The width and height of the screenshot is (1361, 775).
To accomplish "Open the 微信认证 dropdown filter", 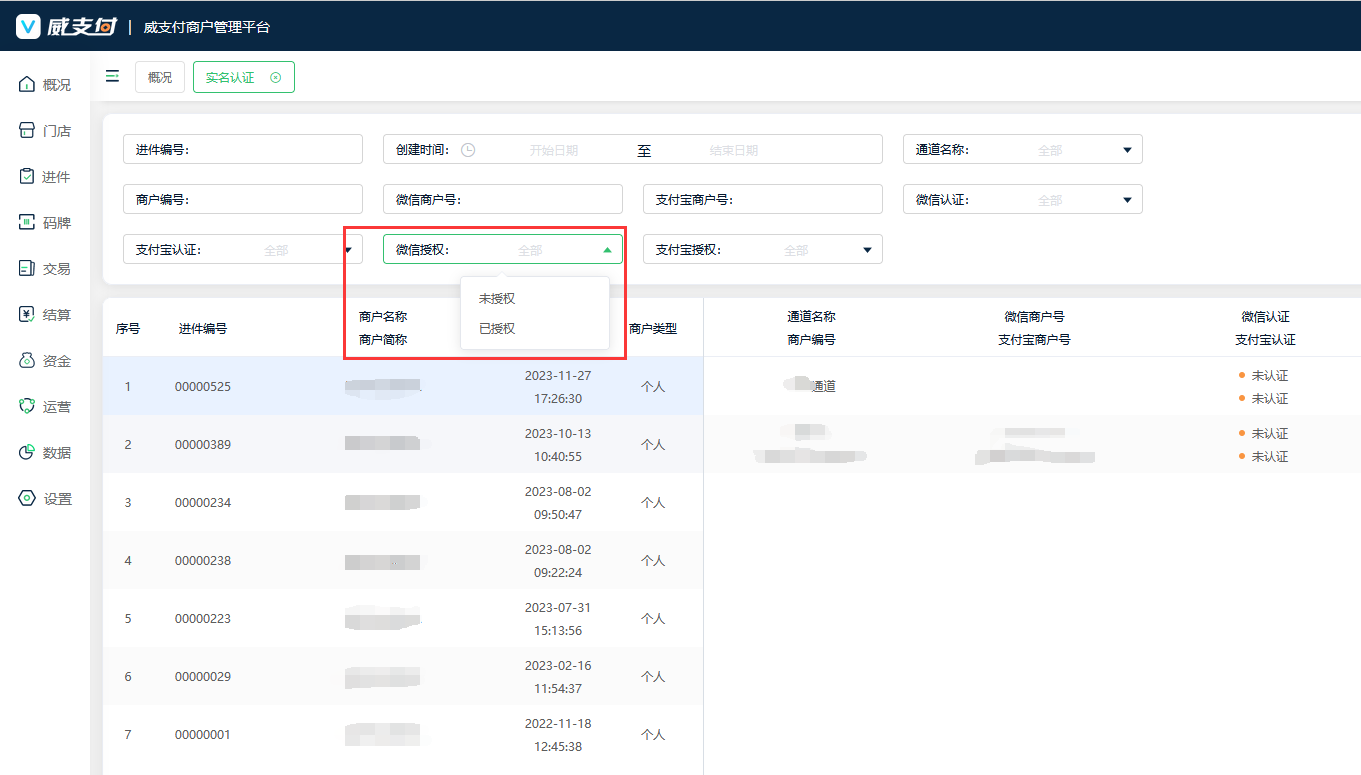I will point(1127,200).
